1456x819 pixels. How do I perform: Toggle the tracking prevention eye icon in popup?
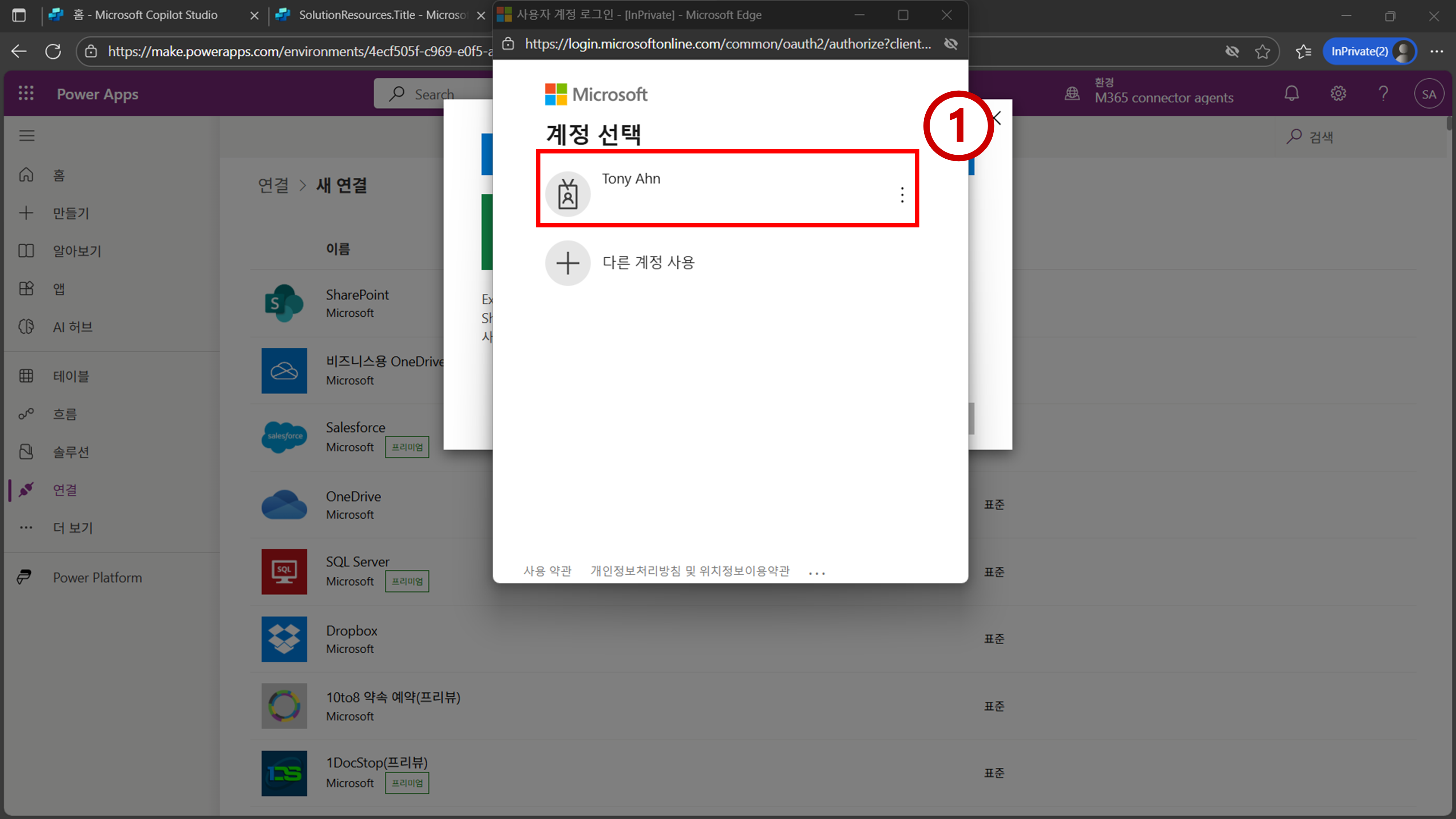pyautogui.click(x=951, y=44)
